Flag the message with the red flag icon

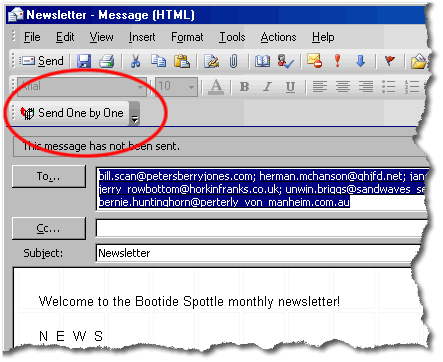click(389, 61)
